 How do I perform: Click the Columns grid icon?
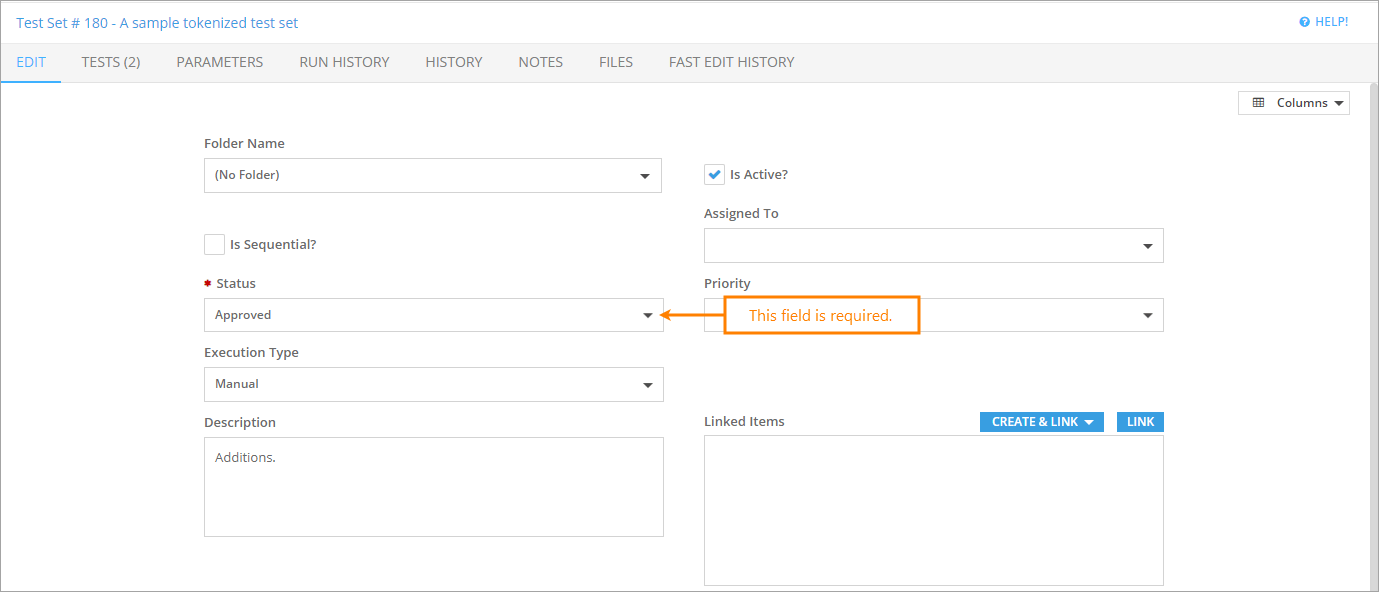[1258, 103]
